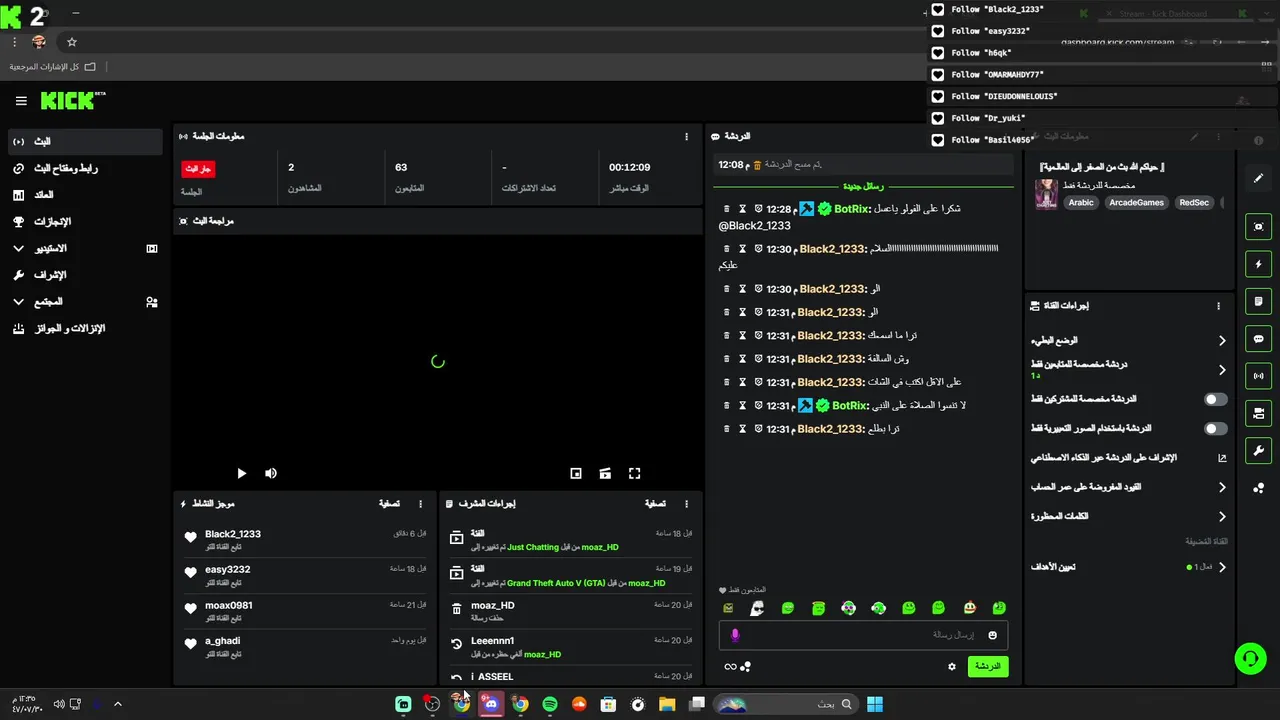Enter fullscreen on the stream preview
The image size is (1280, 720).
(634, 474)
